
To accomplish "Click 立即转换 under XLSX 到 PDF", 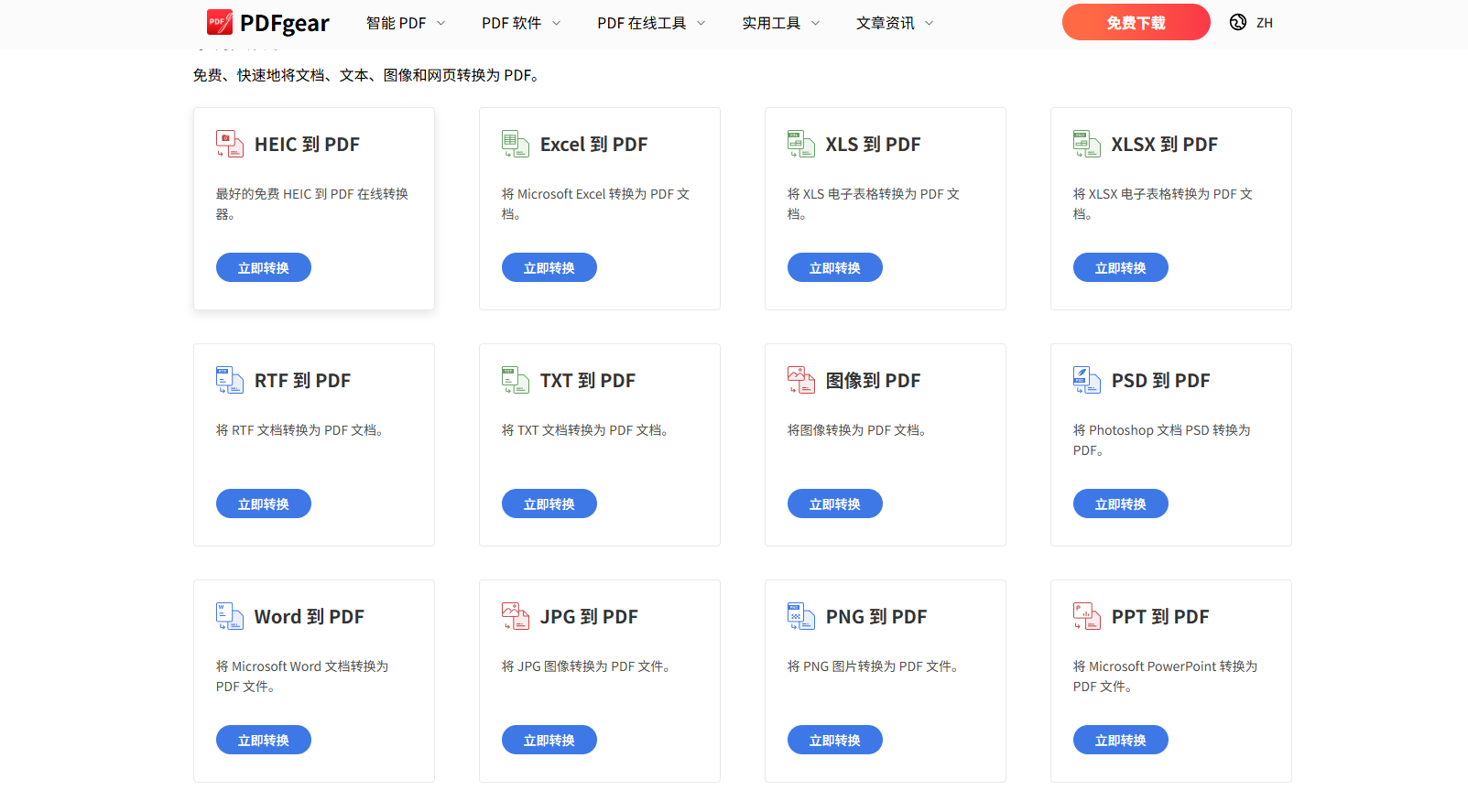I will [x=1121, y=267].
